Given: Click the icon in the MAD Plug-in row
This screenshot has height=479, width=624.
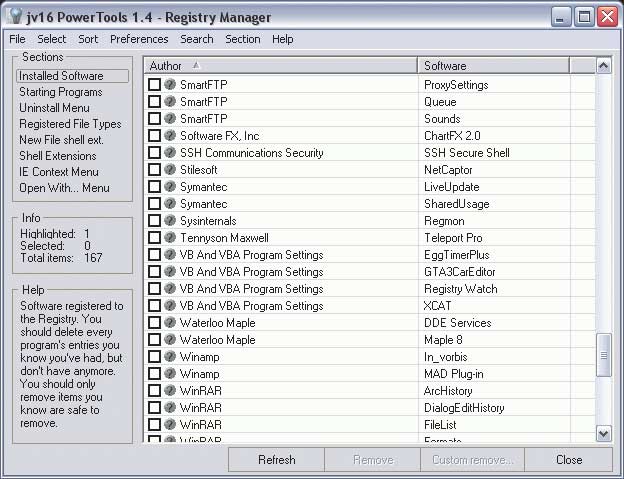Looking at the screenshot, I should [170, 374].
